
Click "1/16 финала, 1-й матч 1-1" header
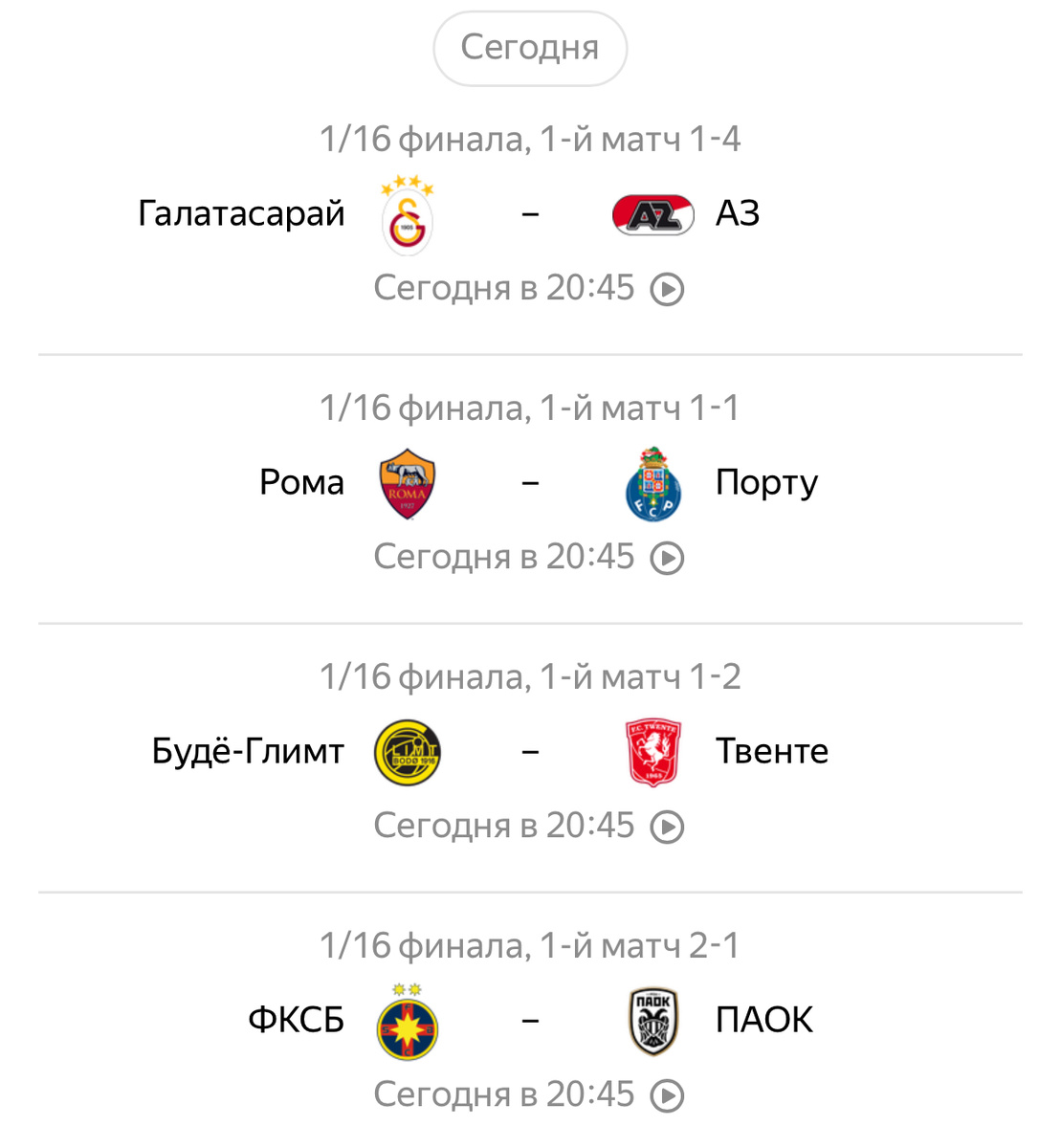tap(530, 408)
